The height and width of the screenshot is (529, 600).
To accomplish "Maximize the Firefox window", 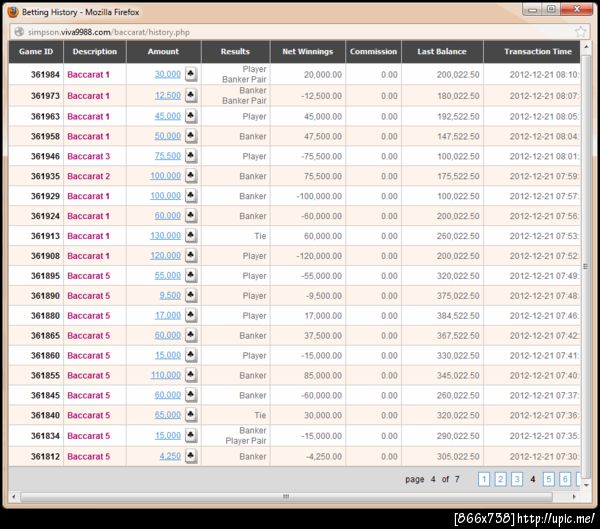I will (x=551, y=10).
